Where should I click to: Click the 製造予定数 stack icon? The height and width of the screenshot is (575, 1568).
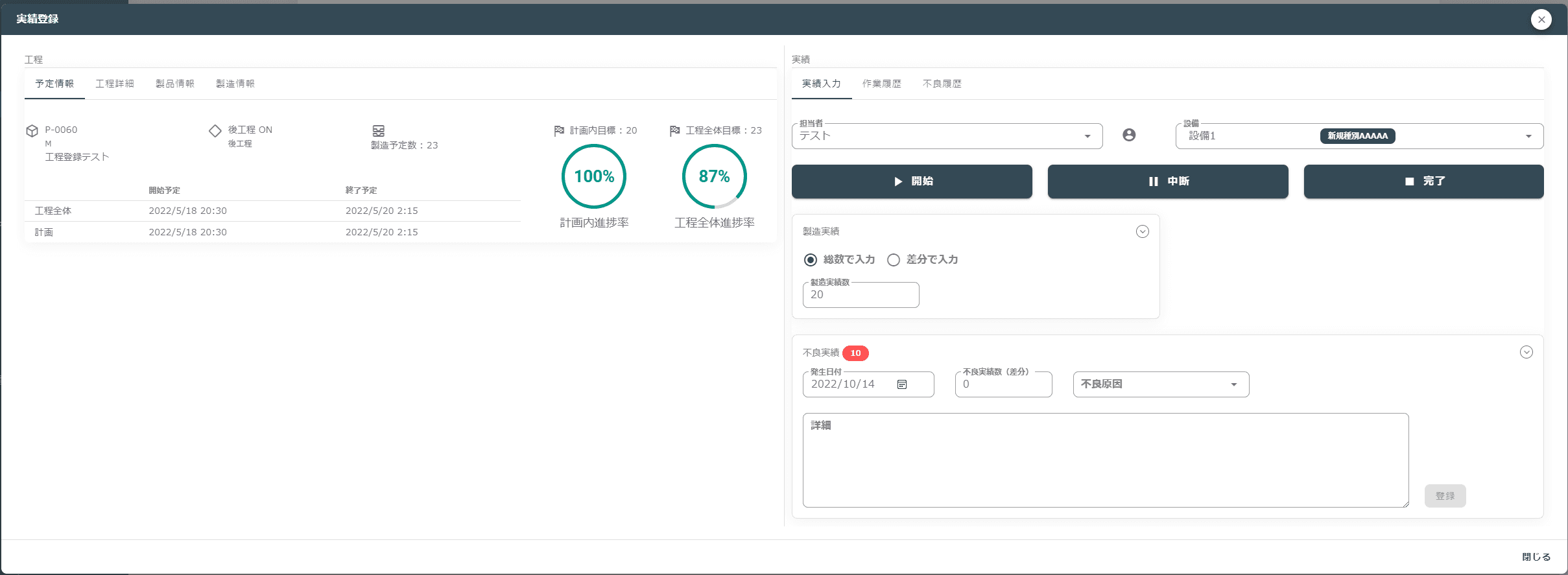pyautogui.click(x=379, y=131)
